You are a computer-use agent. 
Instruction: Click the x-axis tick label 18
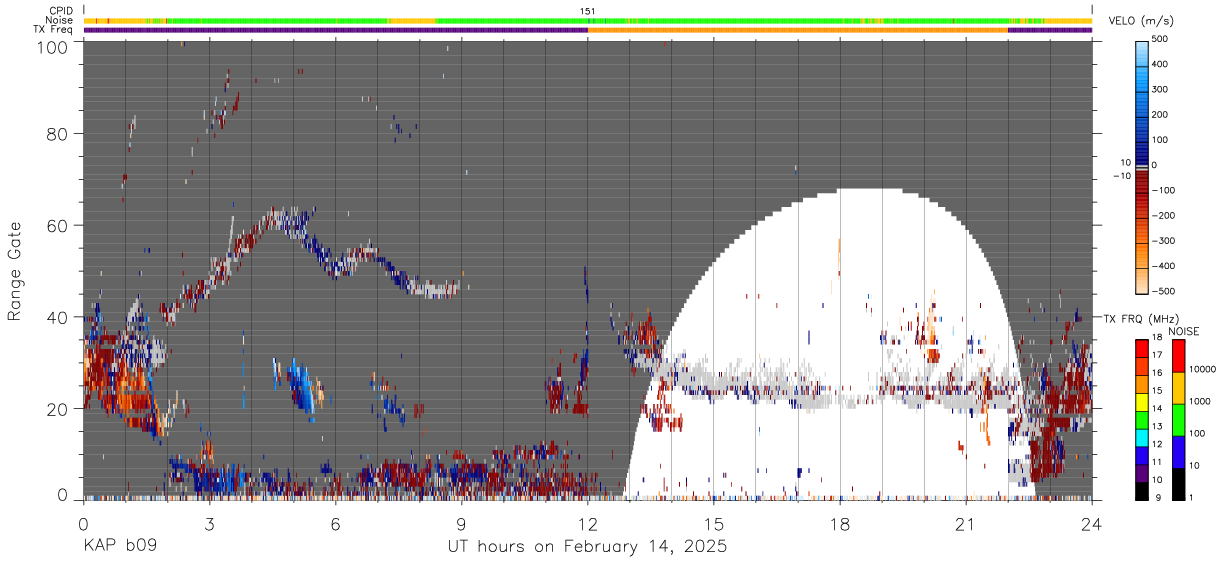840,523
